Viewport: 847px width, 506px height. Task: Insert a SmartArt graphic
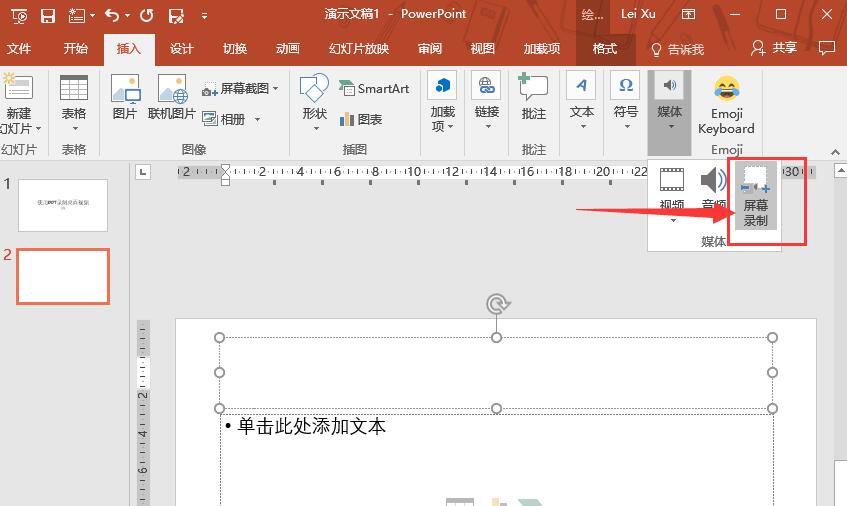[x=374, y=89]
